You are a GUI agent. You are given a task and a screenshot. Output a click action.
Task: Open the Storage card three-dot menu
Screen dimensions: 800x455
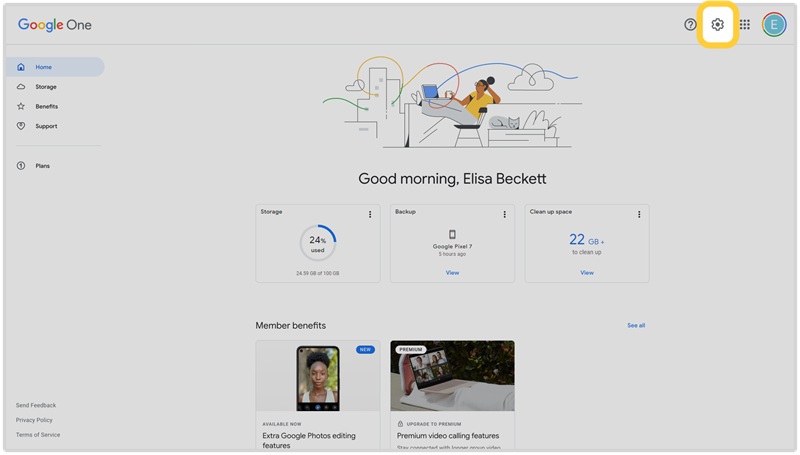370,214
